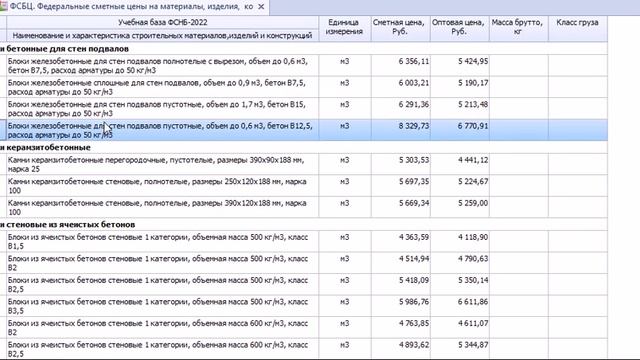Click сметная цена cell 6 003,21
Image resolution: width=640 pixels, height=360 pixels.
[x=400, y=87]
